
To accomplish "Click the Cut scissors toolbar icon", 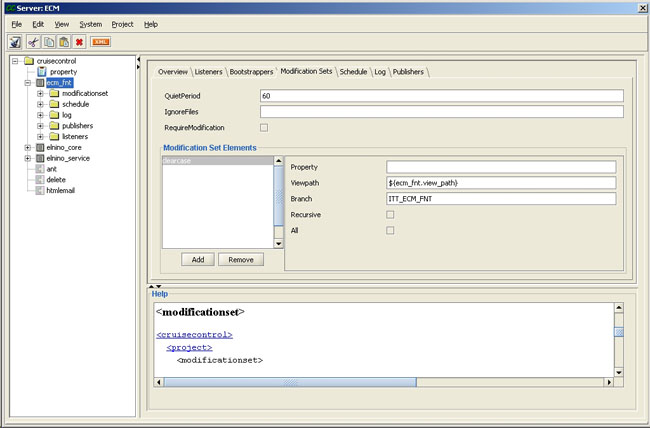I will [33, 42].
